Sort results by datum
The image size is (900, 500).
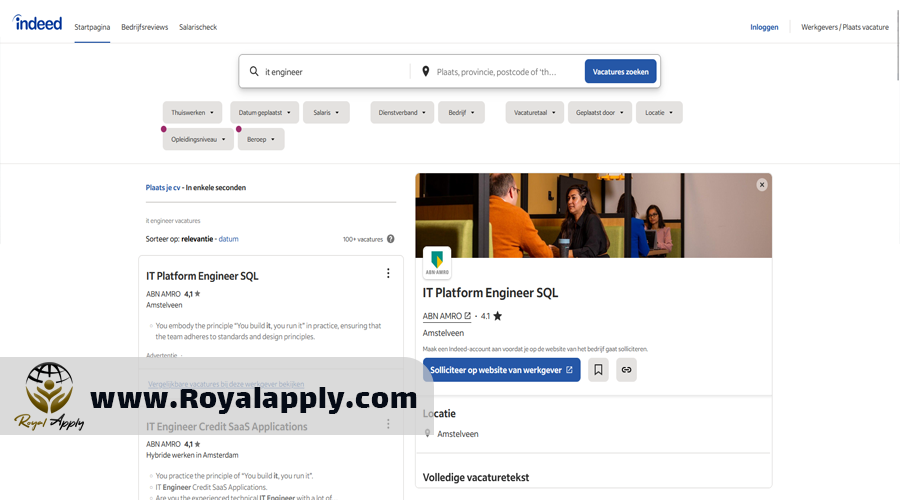(x=228, y=239)
